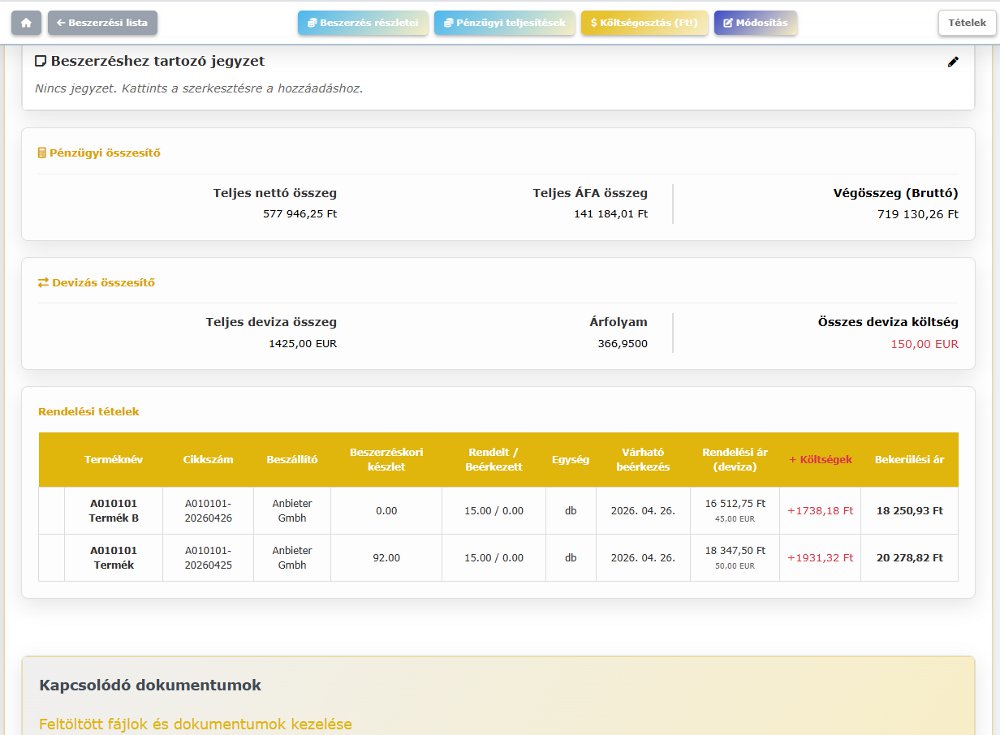Go to the home page icon
Image resolution: width=1000 pixels, height=735 pixels.
point(26,23)
